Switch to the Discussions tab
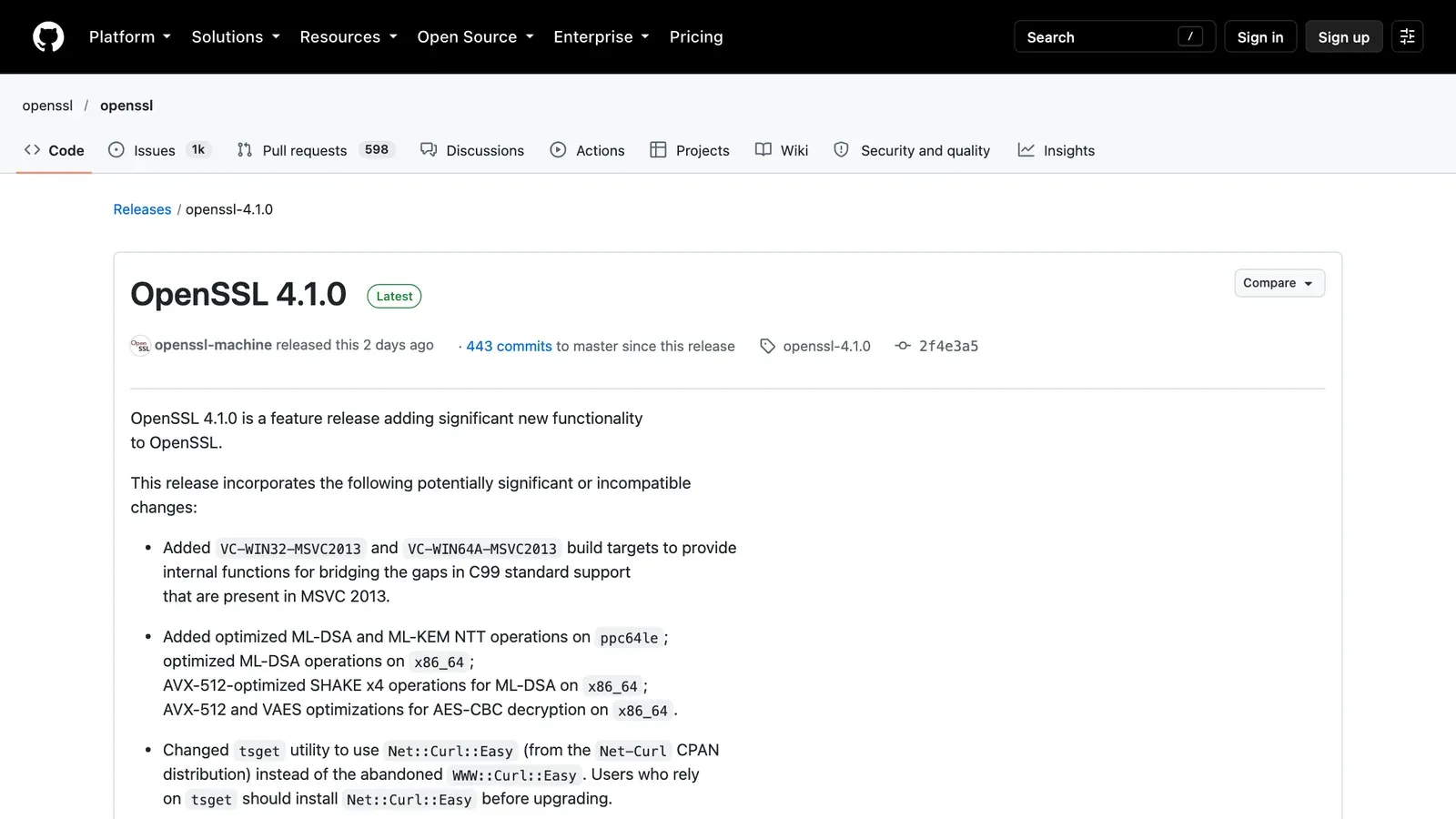 click(472, 150)
